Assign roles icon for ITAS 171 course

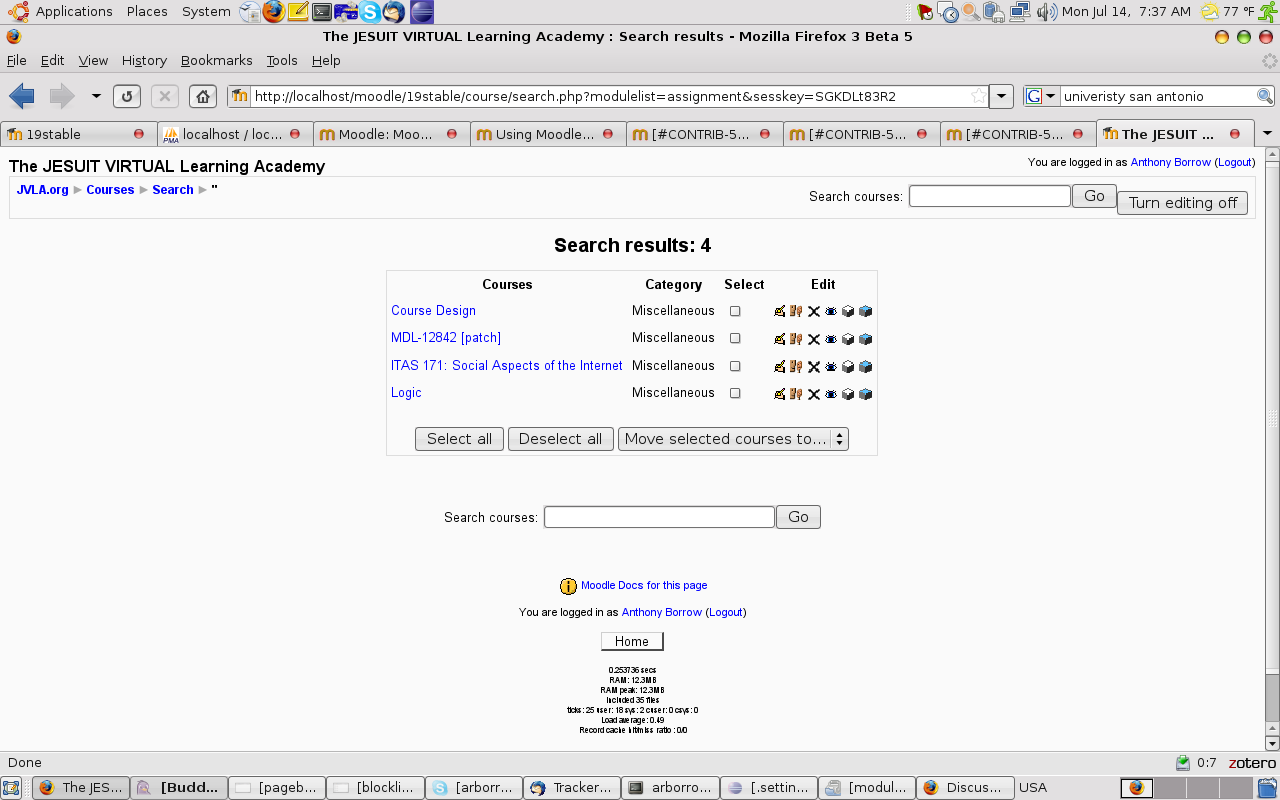(796, 366)
